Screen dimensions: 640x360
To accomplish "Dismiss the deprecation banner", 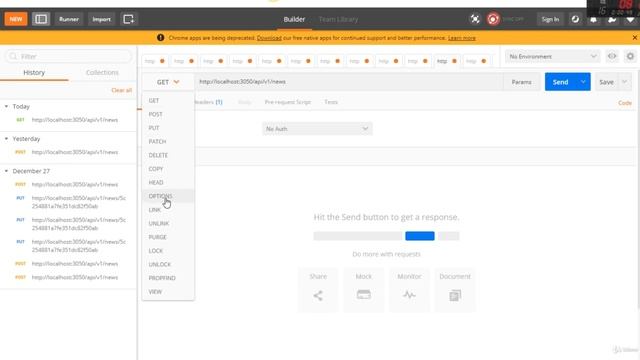I will pyautogui.click(x=635, y=38).
